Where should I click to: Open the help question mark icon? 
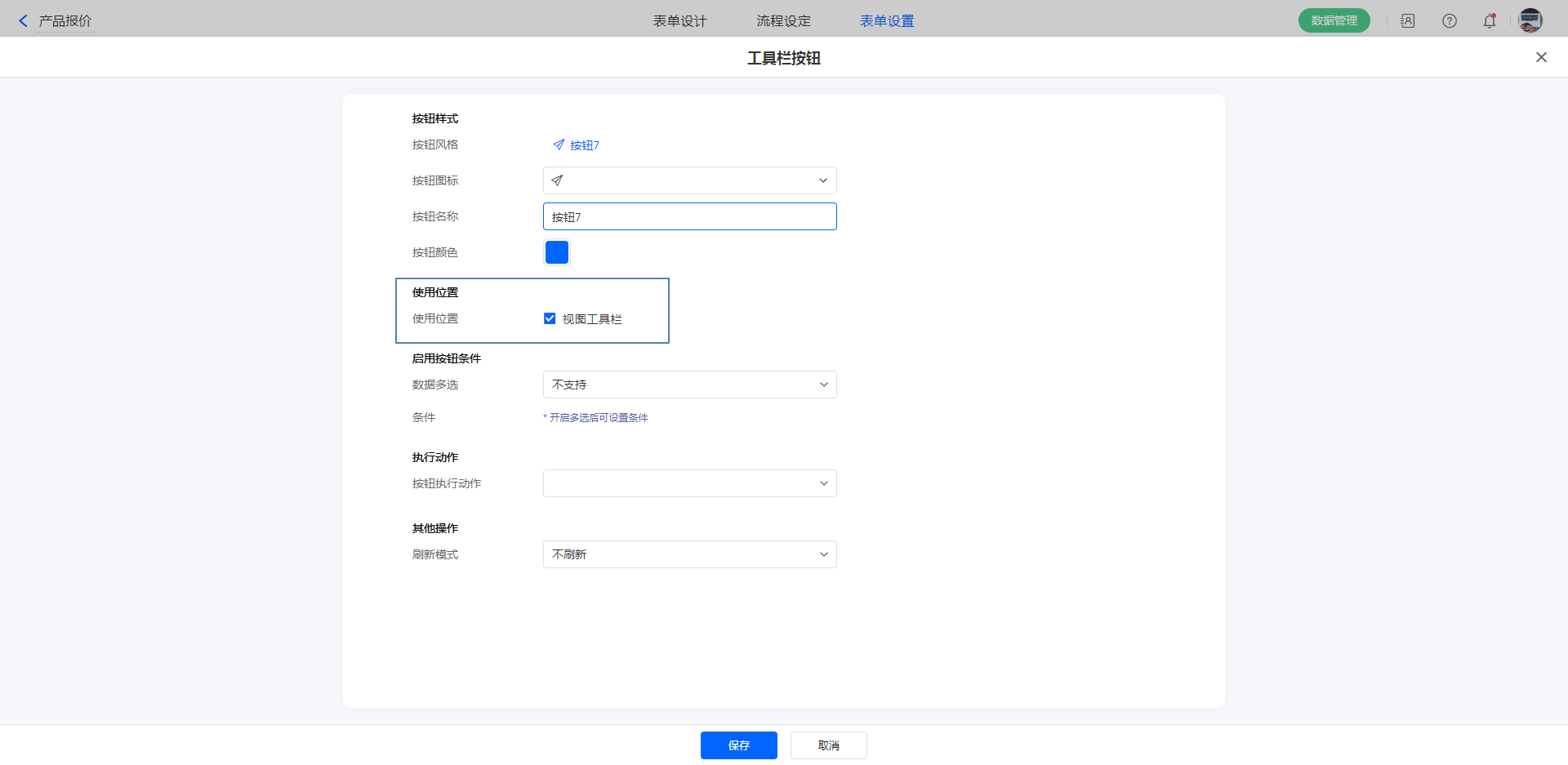1449,21
